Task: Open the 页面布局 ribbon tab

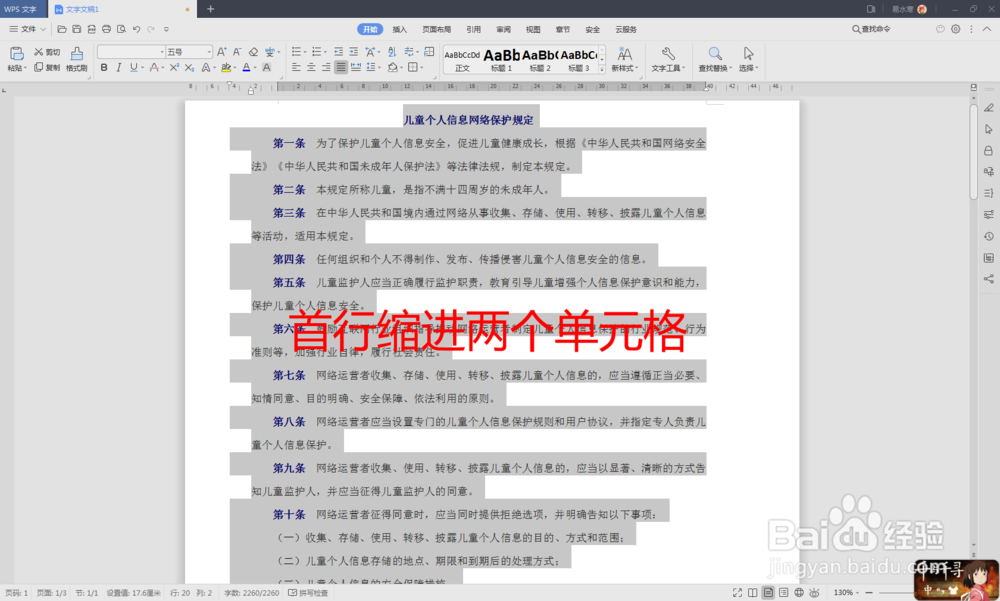Action: [x=437, y=29]
